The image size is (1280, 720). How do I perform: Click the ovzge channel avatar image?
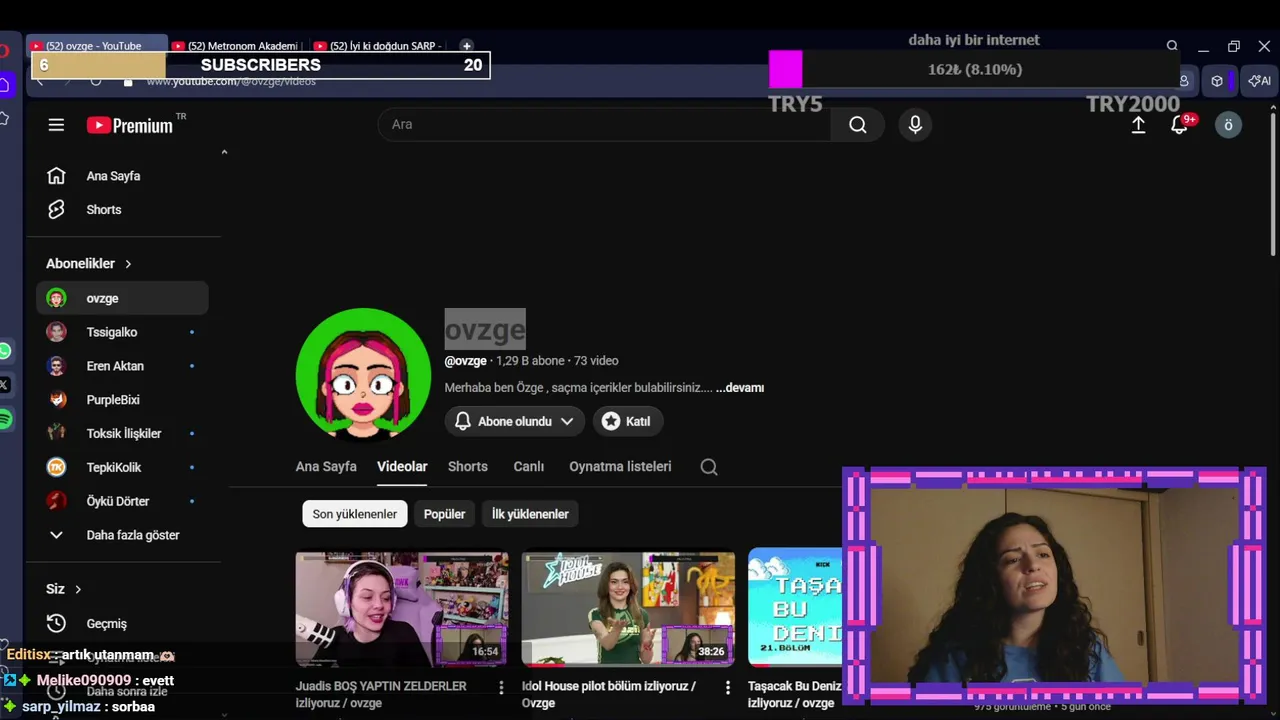coord(363,374)
